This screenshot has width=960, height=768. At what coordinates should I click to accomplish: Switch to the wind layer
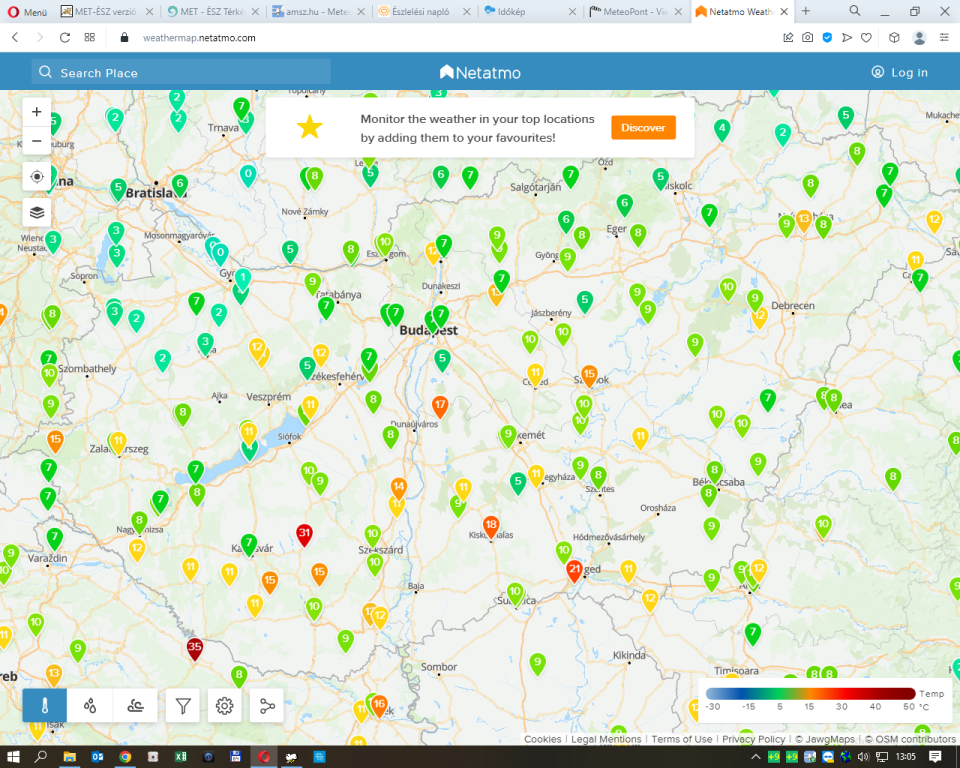tap(135, 706)
